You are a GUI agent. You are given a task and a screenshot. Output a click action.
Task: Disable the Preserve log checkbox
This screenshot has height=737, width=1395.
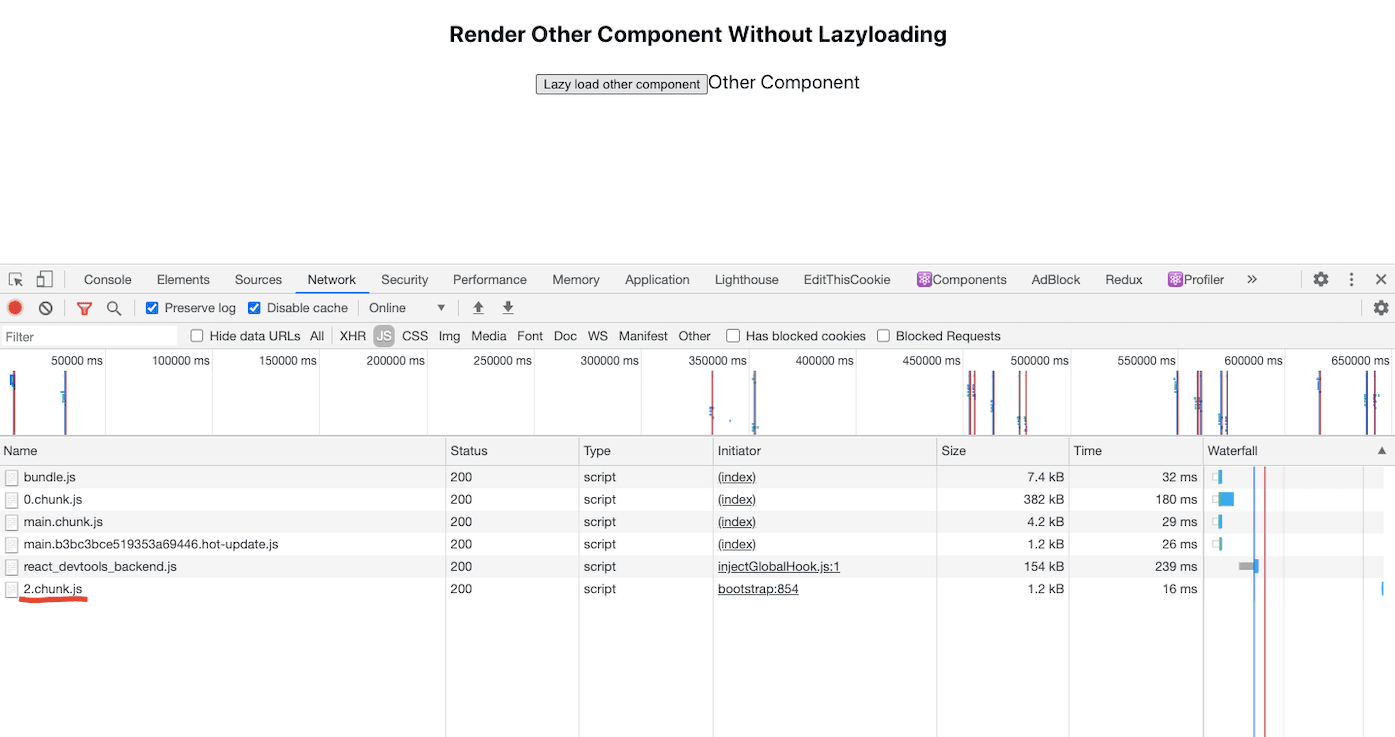pos(152,308)
